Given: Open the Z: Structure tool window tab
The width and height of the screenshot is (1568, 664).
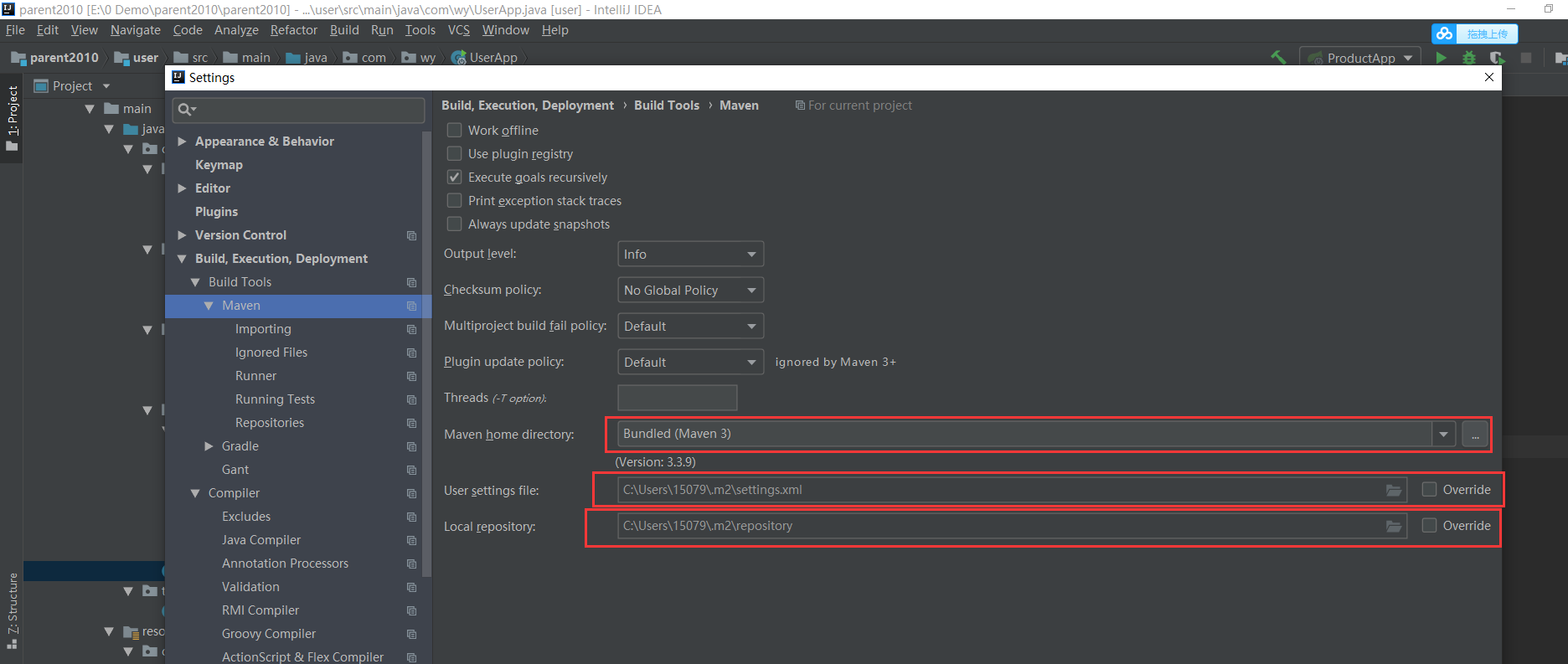Looking at the screenshot, I should 12,611.
